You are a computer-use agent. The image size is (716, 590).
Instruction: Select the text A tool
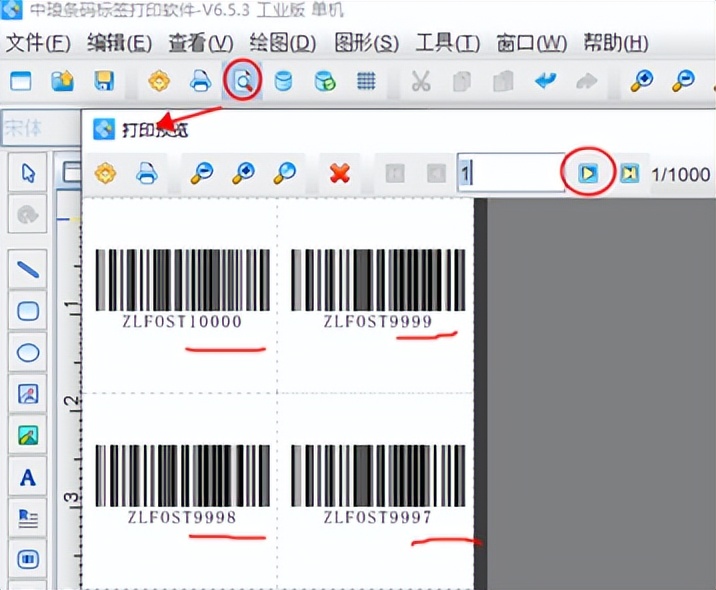28,477
